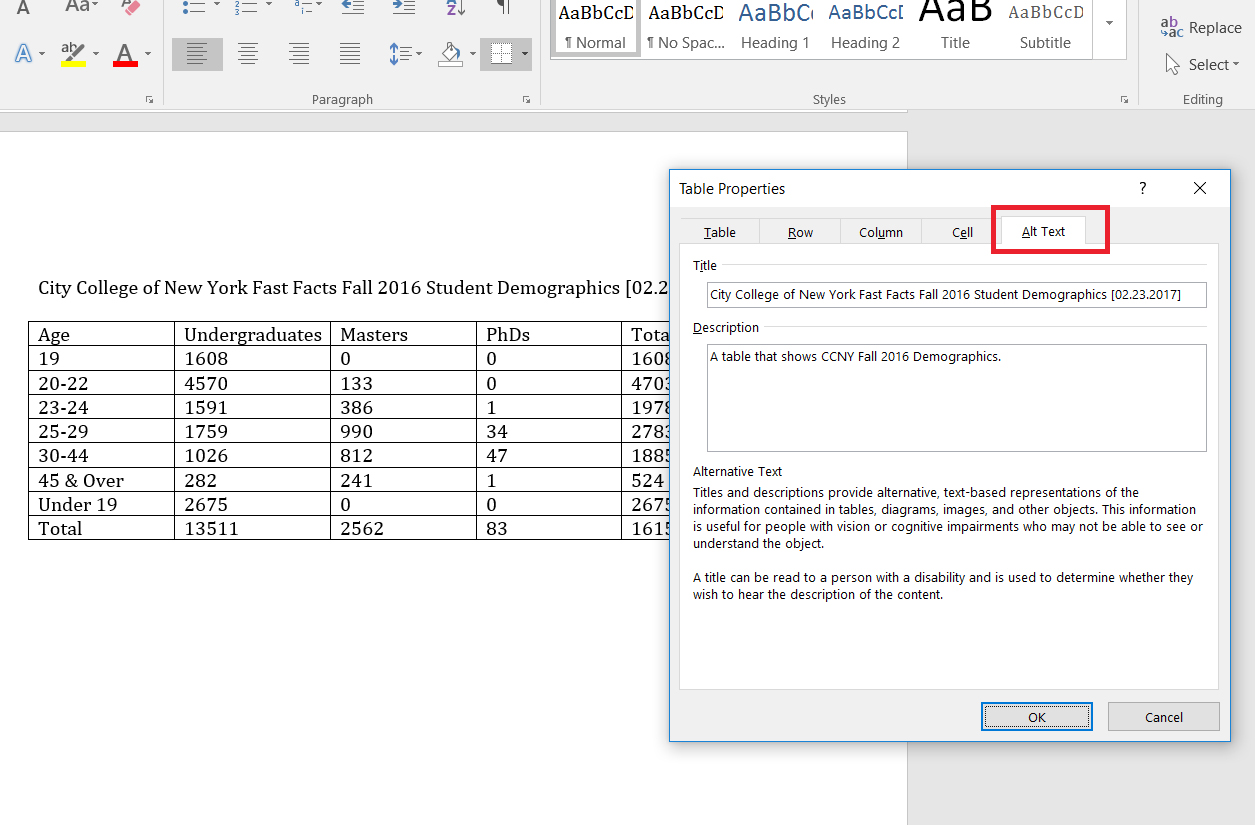Viewport: 1255px width, 825px height.
Task: Select the Alt Text tab
Action: (1043, 231)
